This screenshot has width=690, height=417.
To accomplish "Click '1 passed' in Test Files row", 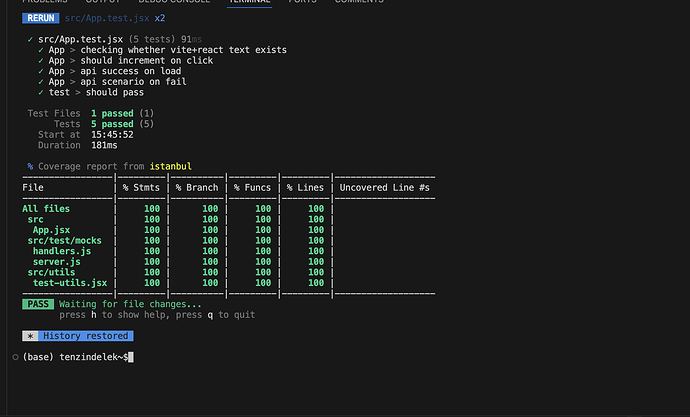I will coord(112,113).
